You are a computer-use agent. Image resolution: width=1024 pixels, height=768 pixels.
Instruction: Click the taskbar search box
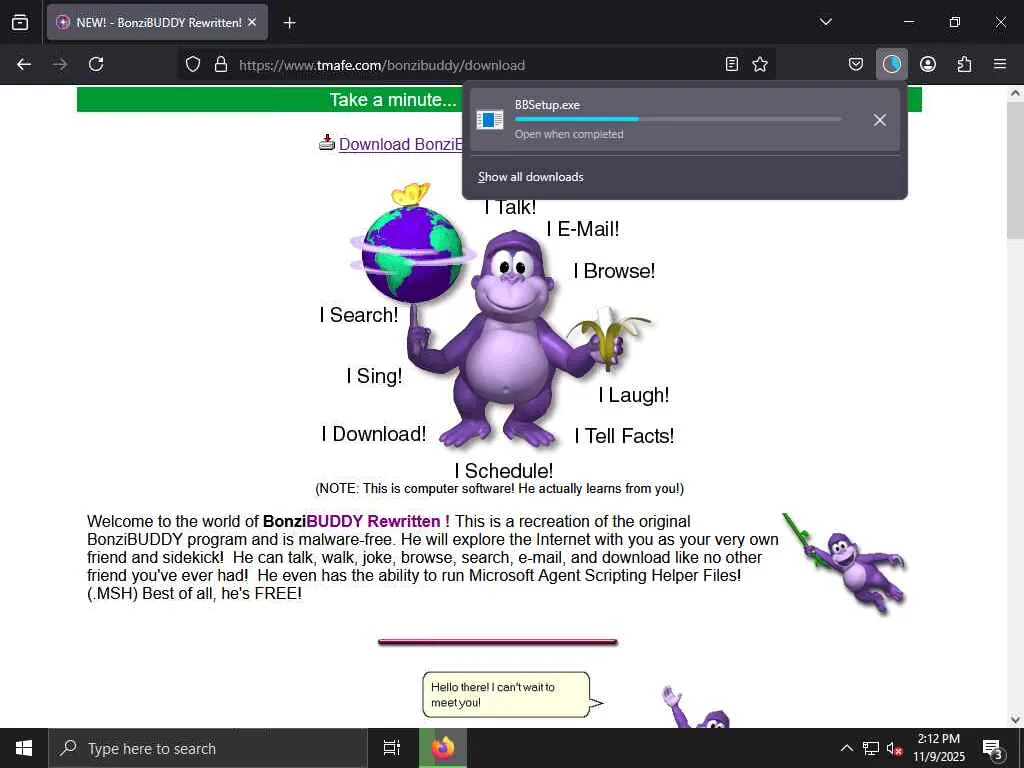point(208,748)
